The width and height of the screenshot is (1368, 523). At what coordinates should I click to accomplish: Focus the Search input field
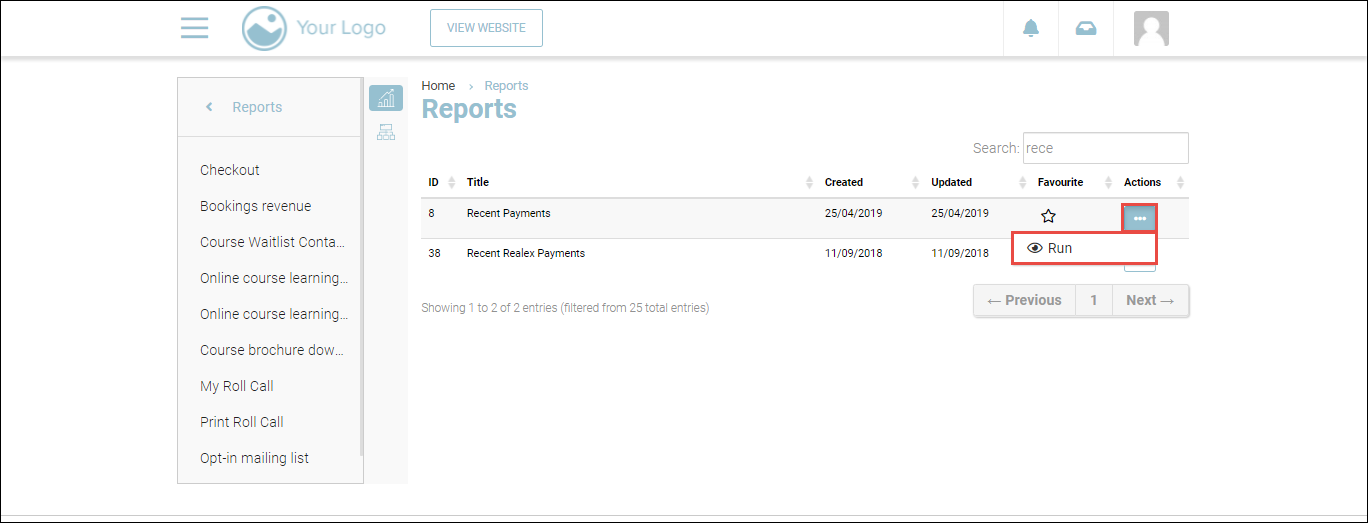coord(1105,148)
